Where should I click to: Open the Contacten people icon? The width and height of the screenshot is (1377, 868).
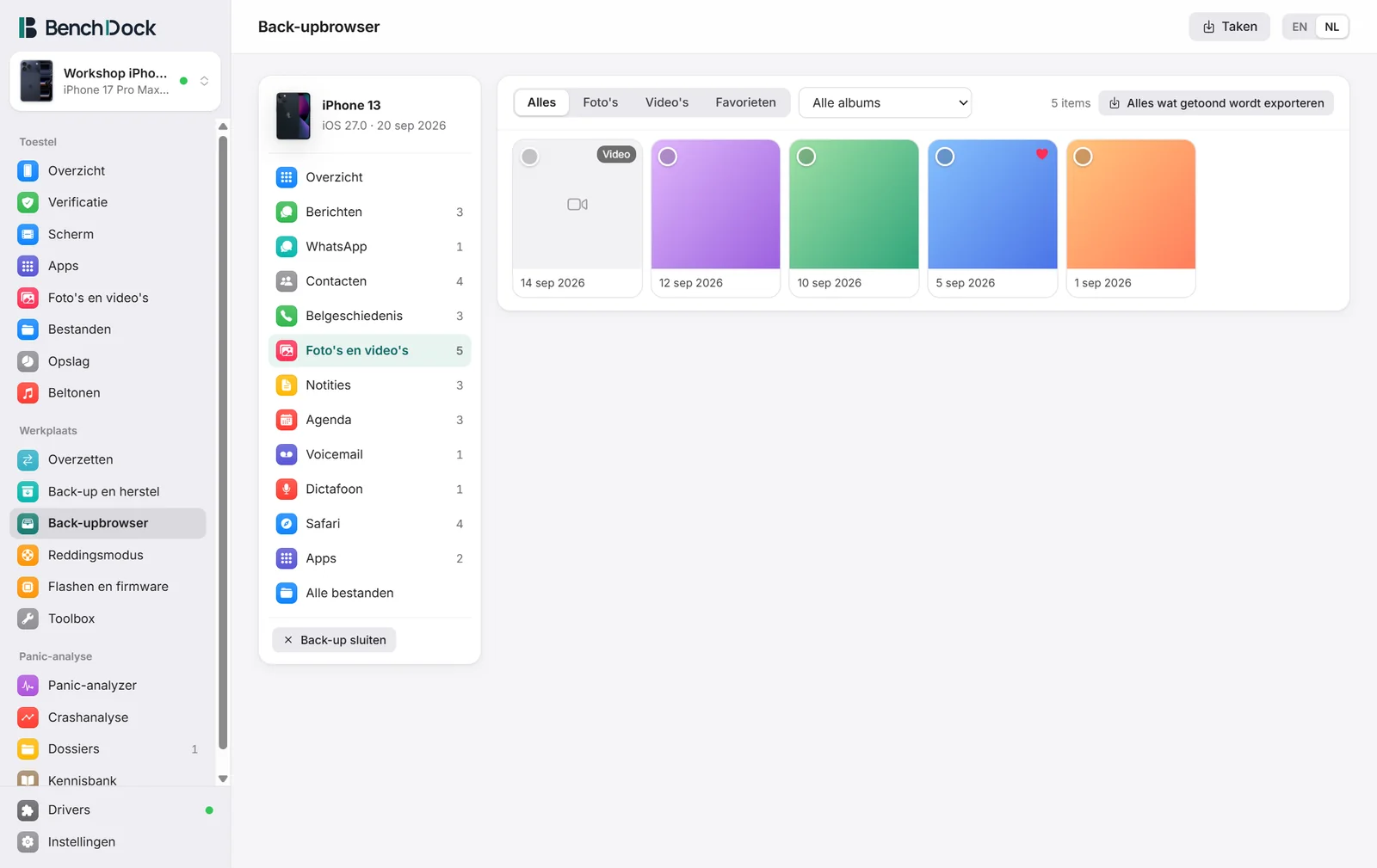[x=287, y=281]
